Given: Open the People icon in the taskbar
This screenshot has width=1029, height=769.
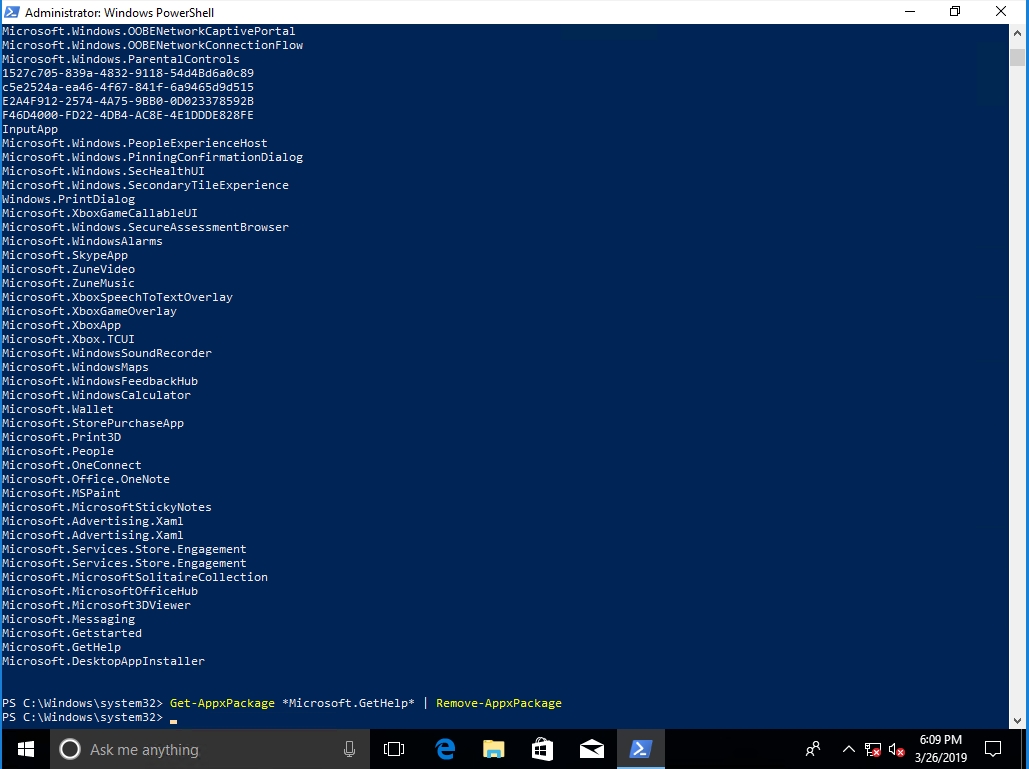Looking at the screenshot, I should [813, 749].
